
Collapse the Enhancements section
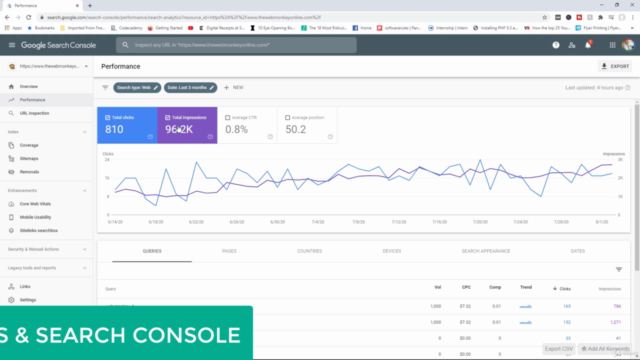click(x=84, y=191)
